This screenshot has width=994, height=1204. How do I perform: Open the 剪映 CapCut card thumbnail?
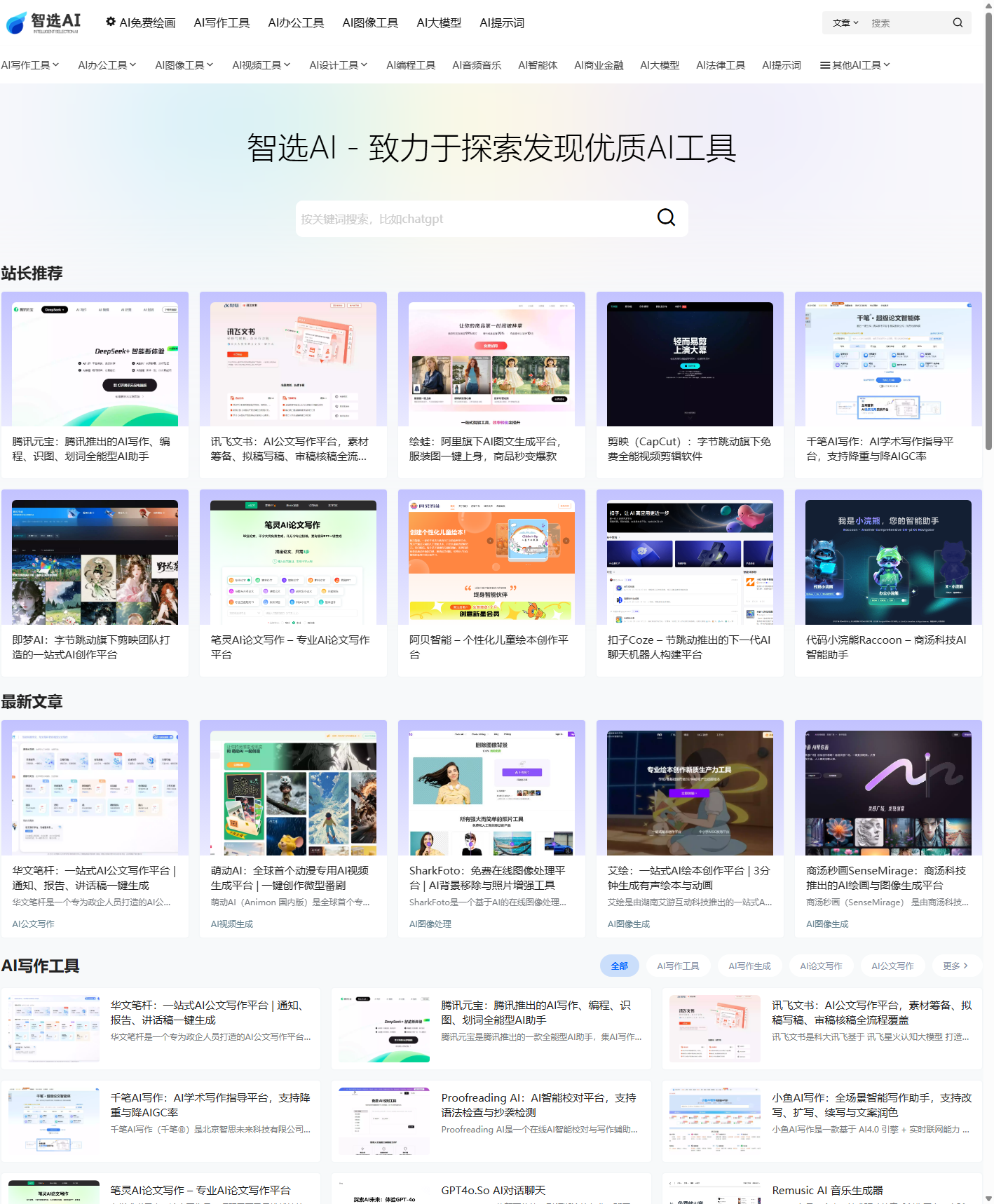(690, 364)
